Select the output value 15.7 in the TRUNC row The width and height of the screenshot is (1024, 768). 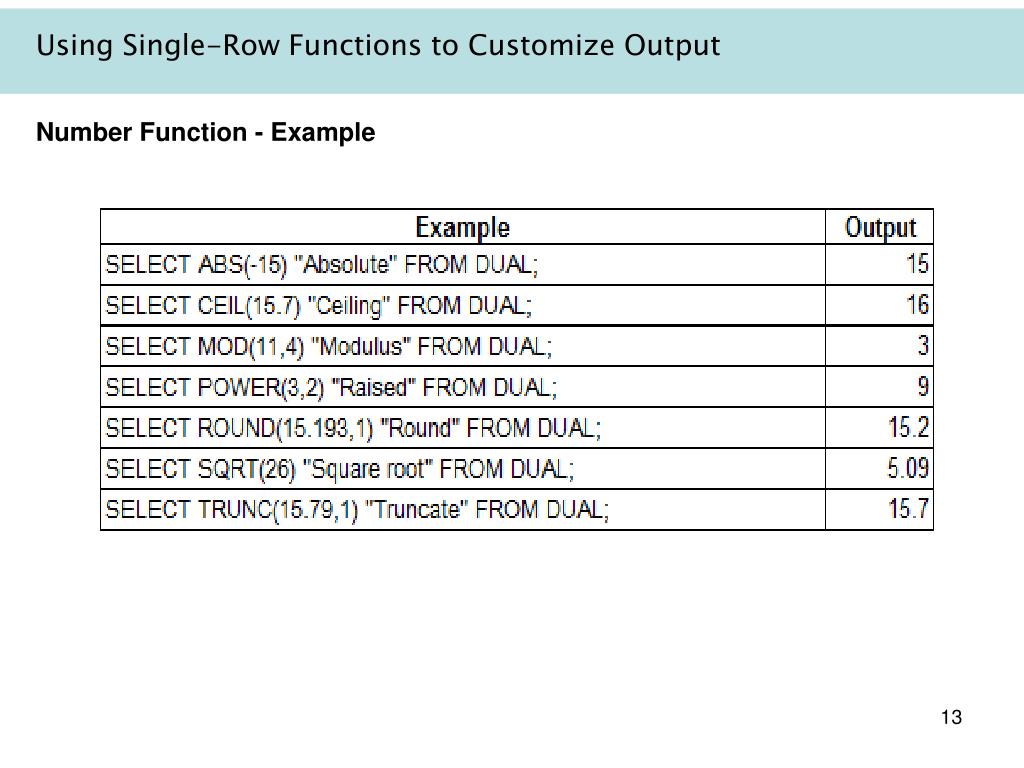[x=908, y=509]
